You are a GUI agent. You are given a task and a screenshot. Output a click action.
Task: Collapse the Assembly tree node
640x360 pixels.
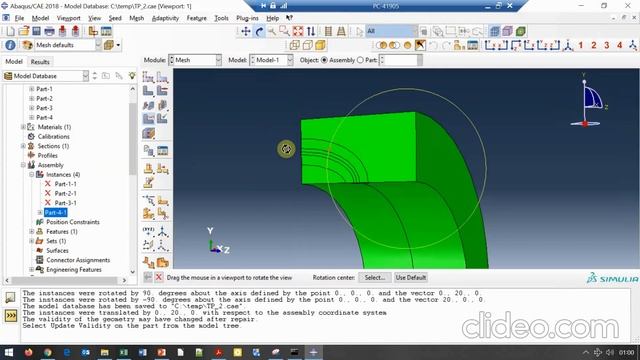pos(23,165)
